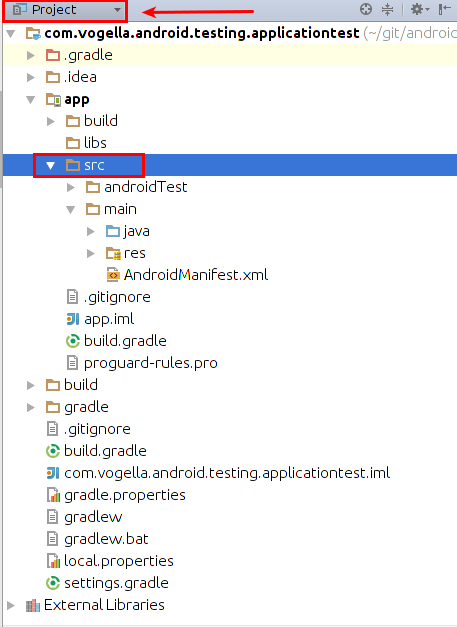Select the proguard-rules.pro file name

pyautogui.click(x=151, y=363)
